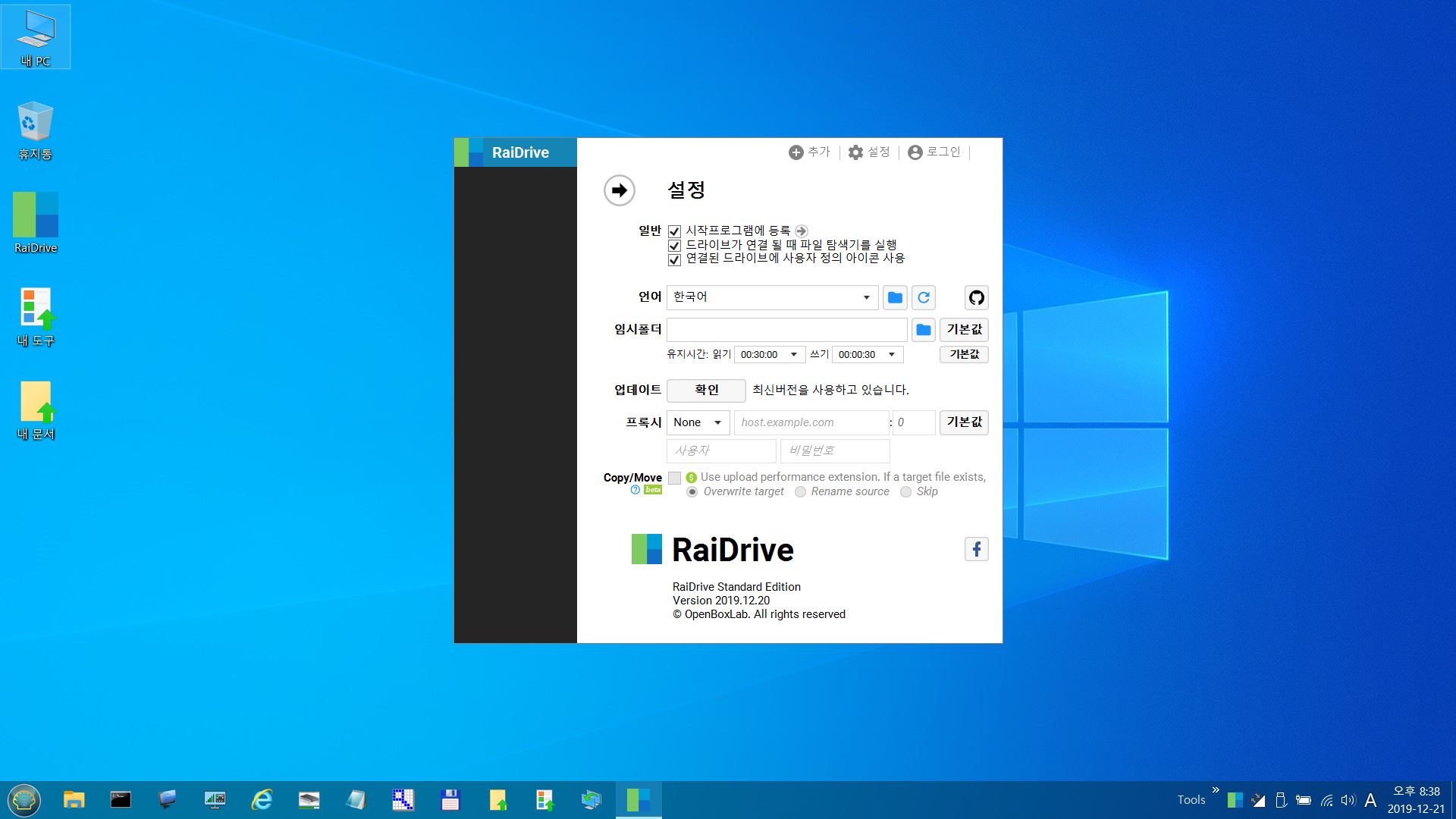The height and width of the screenshot is (819, 1456).
Task: Click the green dollar icon by upload extension
Action: click(x=692, y=478)
